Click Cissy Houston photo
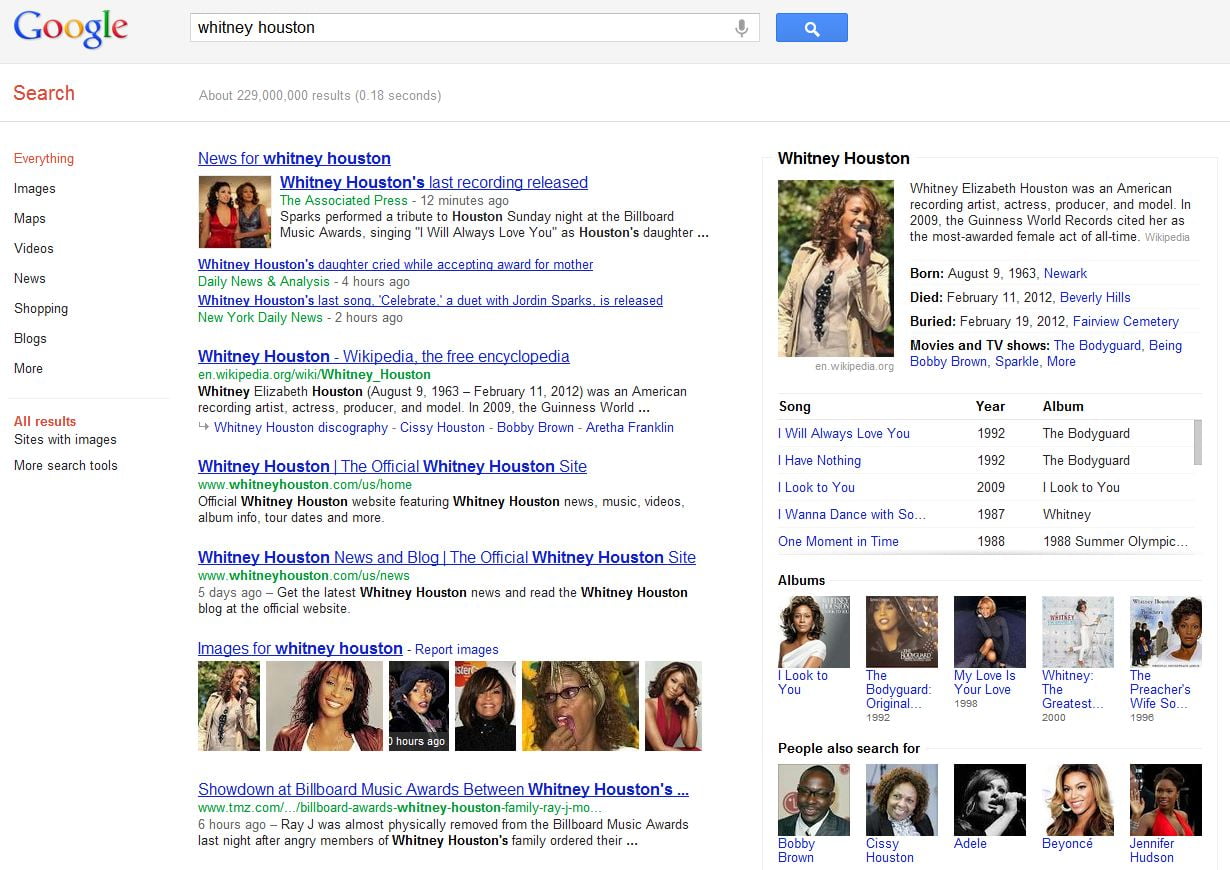Image resolution: width=1230 pixels, height=870 pixels. (902, 800)
